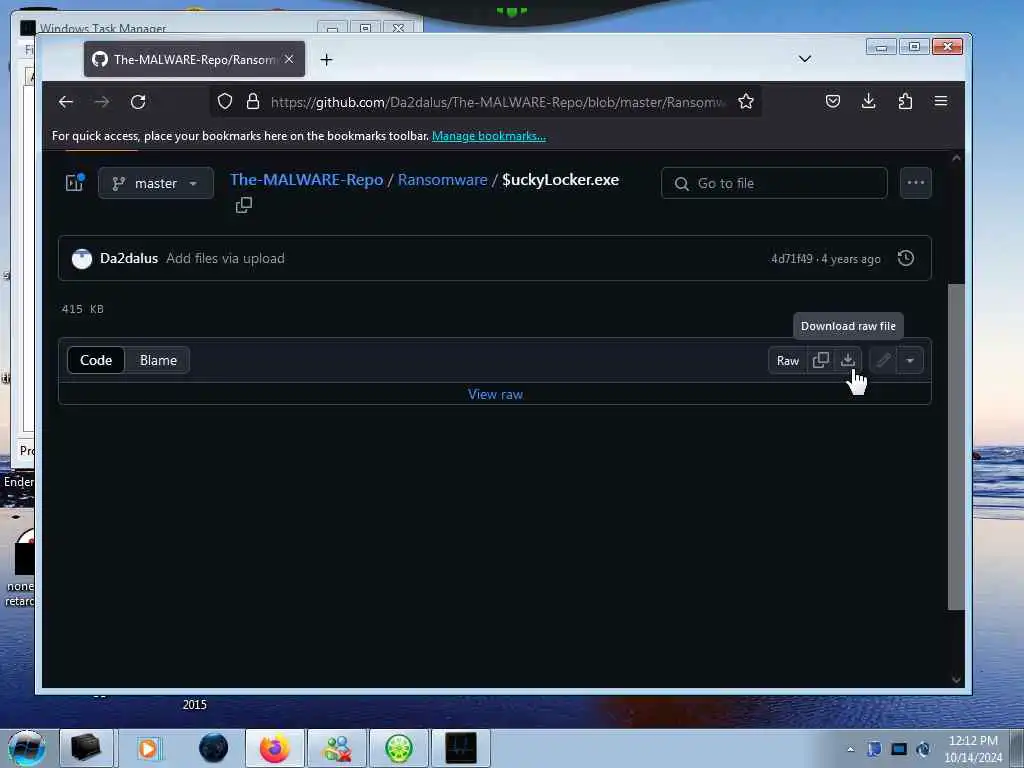Open the Da2dalus user profile link
This screenshot has height=768, width=1024.
point(129,258)
